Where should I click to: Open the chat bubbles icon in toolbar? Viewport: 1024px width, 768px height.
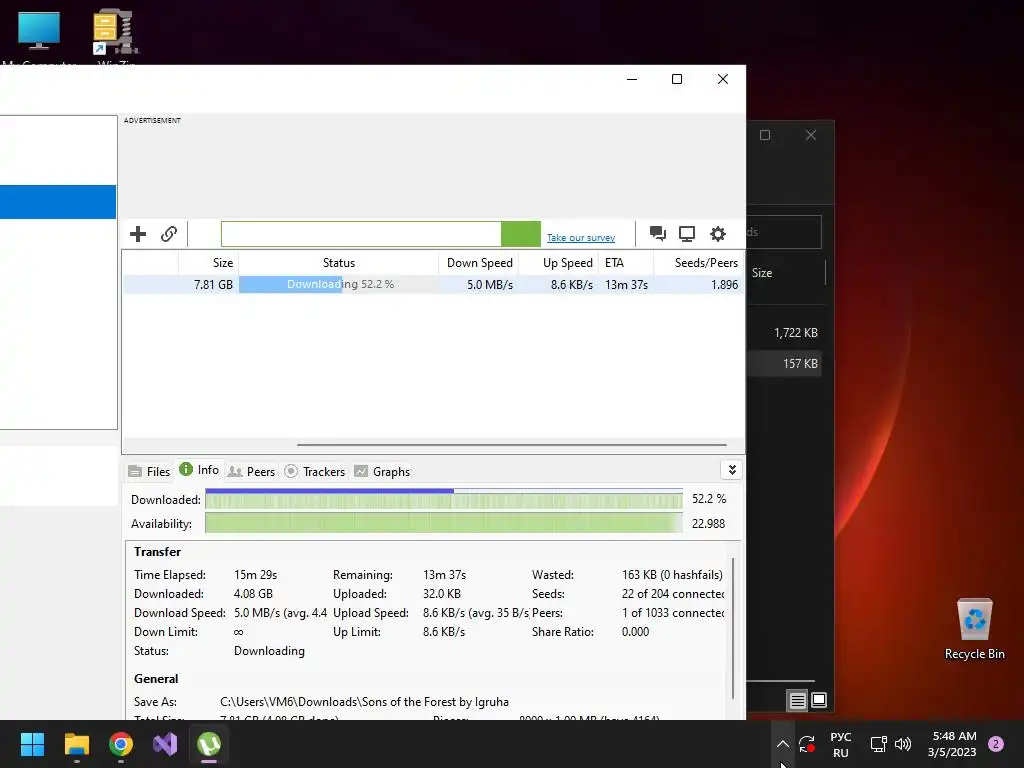[658, 234]
